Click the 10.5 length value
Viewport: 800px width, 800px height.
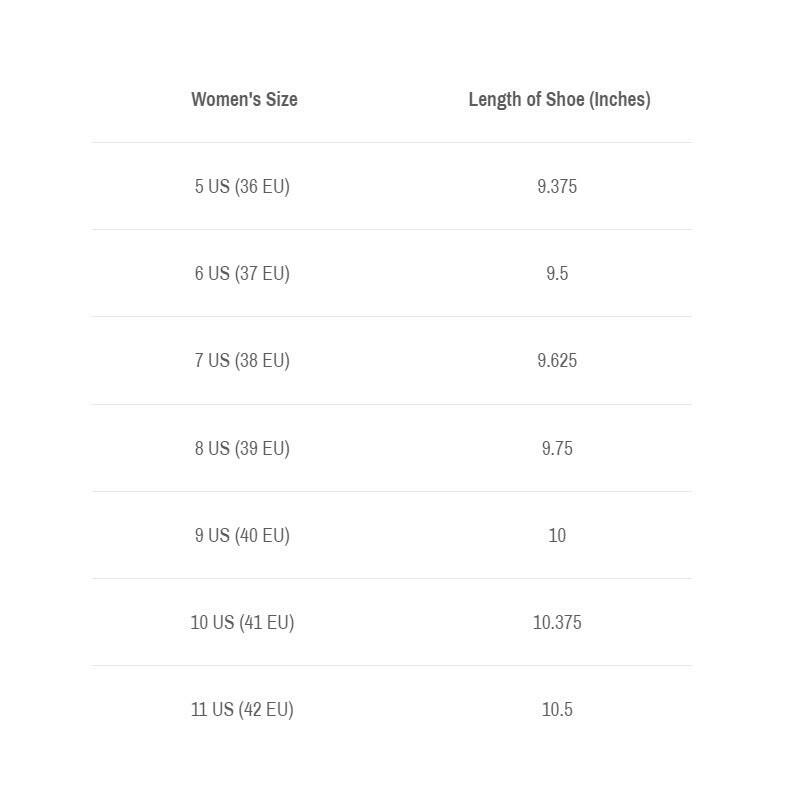pos(557,709)
